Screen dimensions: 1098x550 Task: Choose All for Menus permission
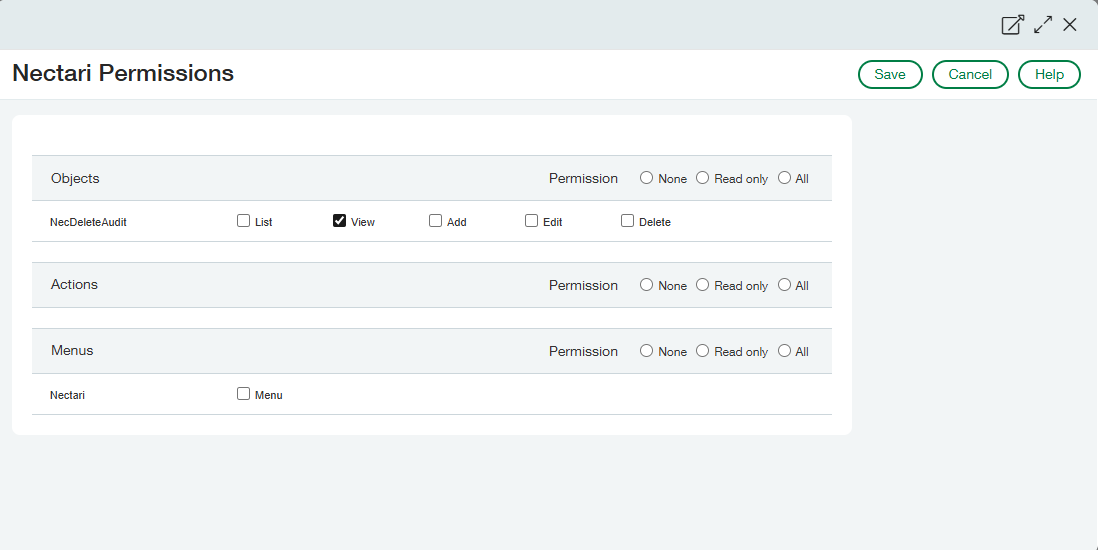[785, 351]
